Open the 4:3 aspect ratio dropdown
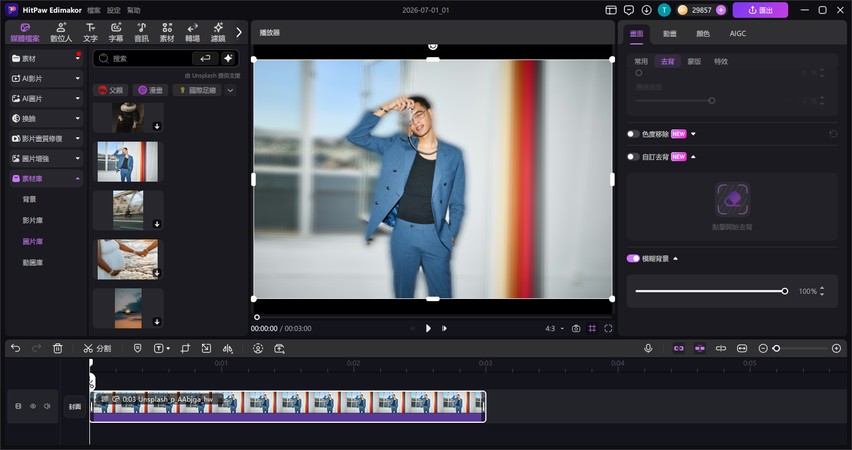 point(554,328)
